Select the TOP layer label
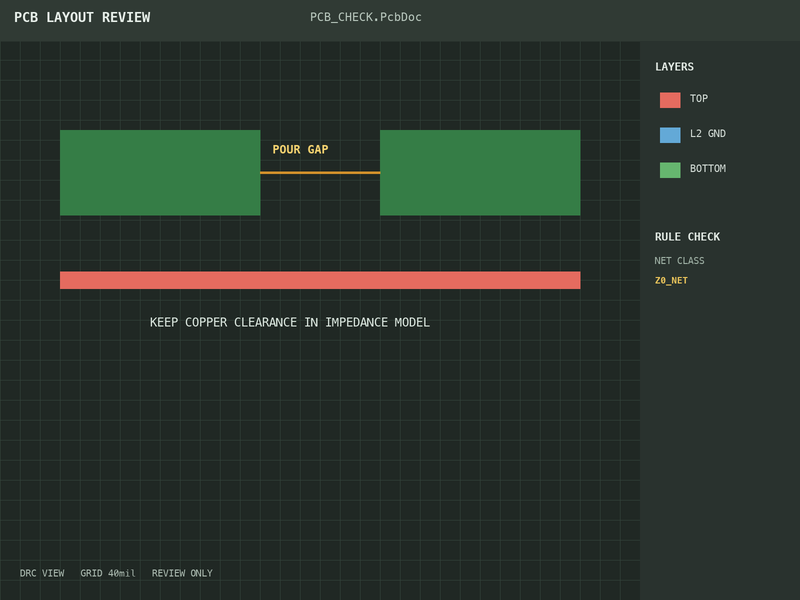This screenshot has width=800, height=600. (x=698, y=98)
